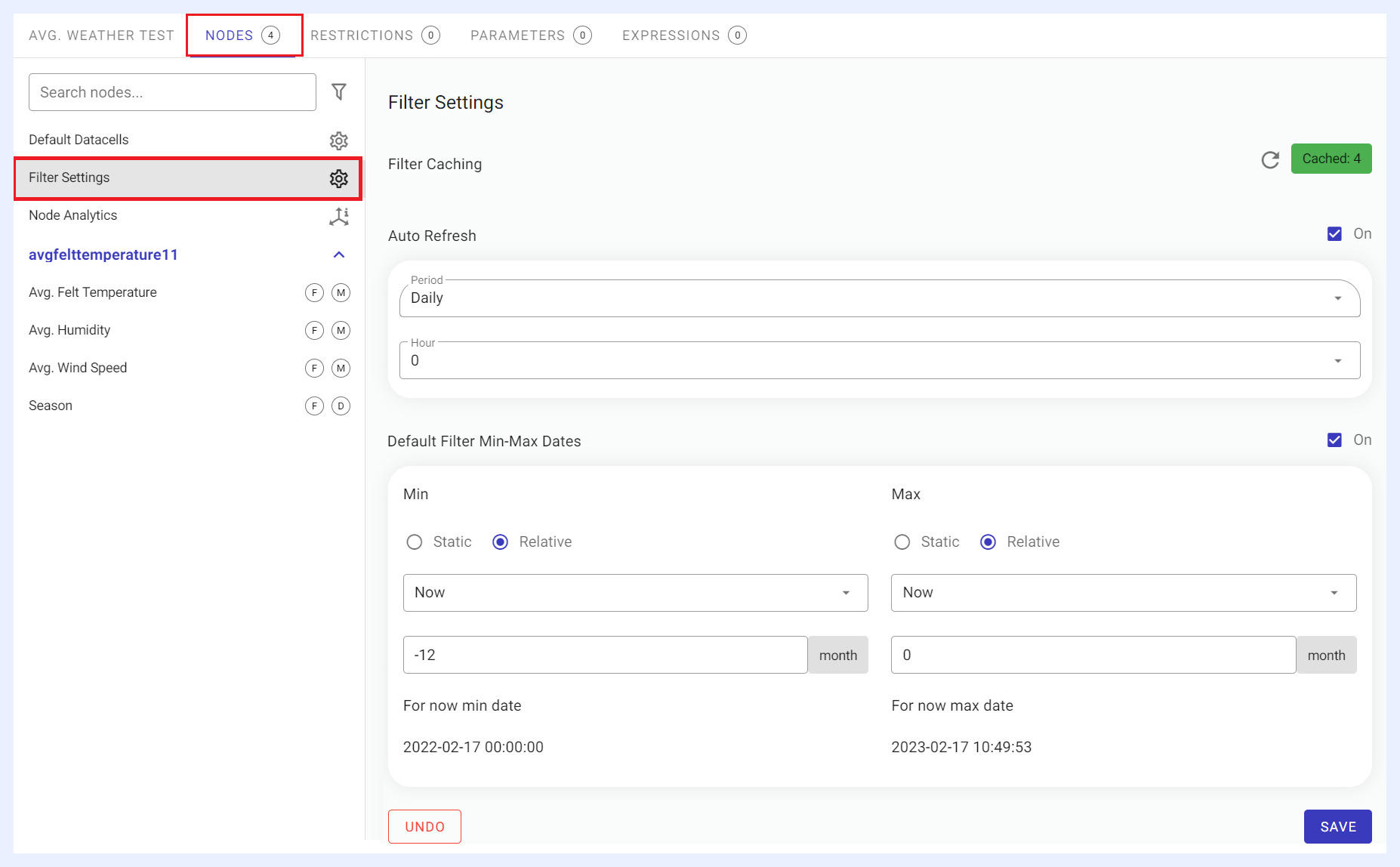Save the filter settings
This screenshot has height=867, width=1400.
point(1338,827)
